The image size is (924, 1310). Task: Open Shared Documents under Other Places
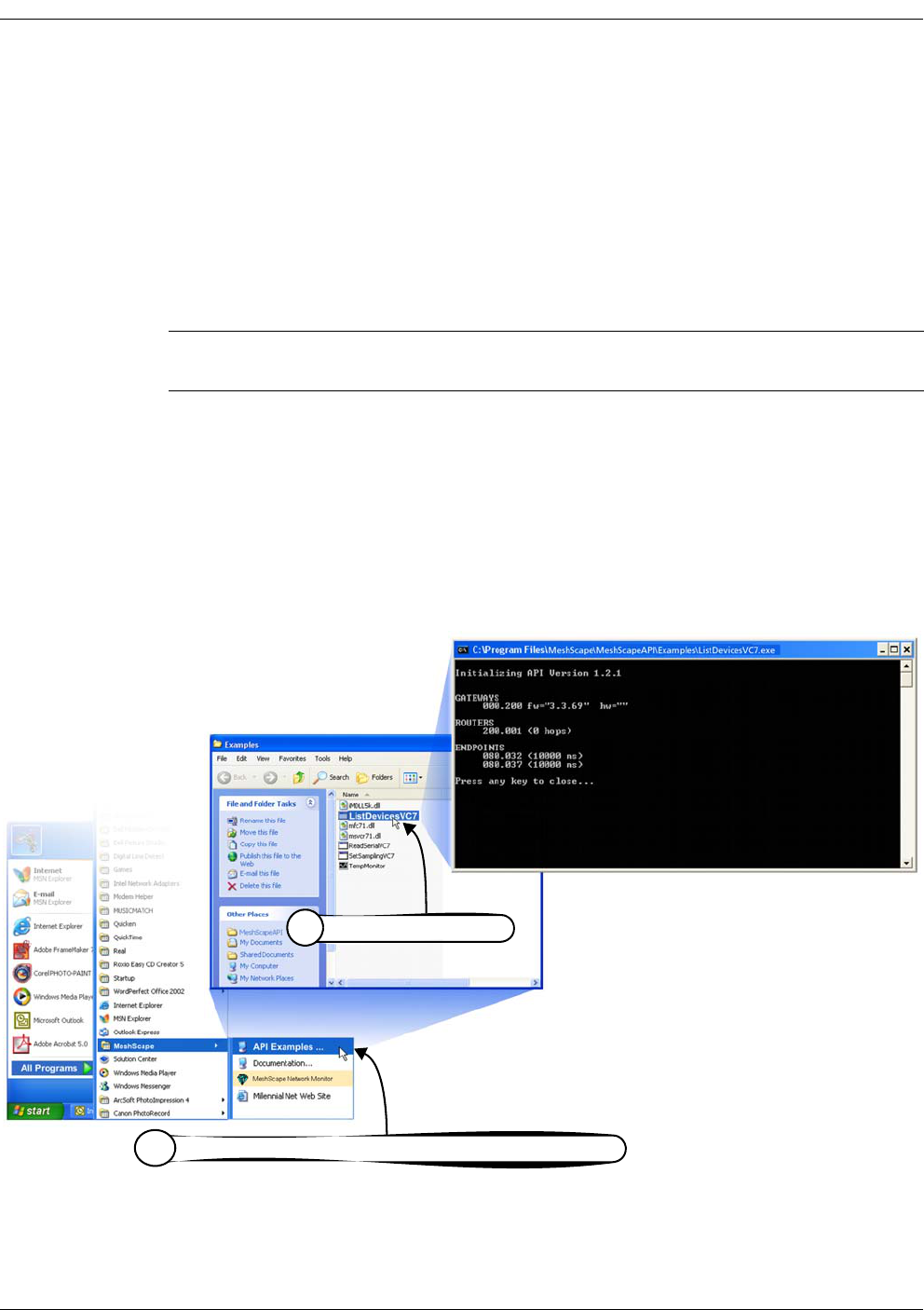pos(261,954)
